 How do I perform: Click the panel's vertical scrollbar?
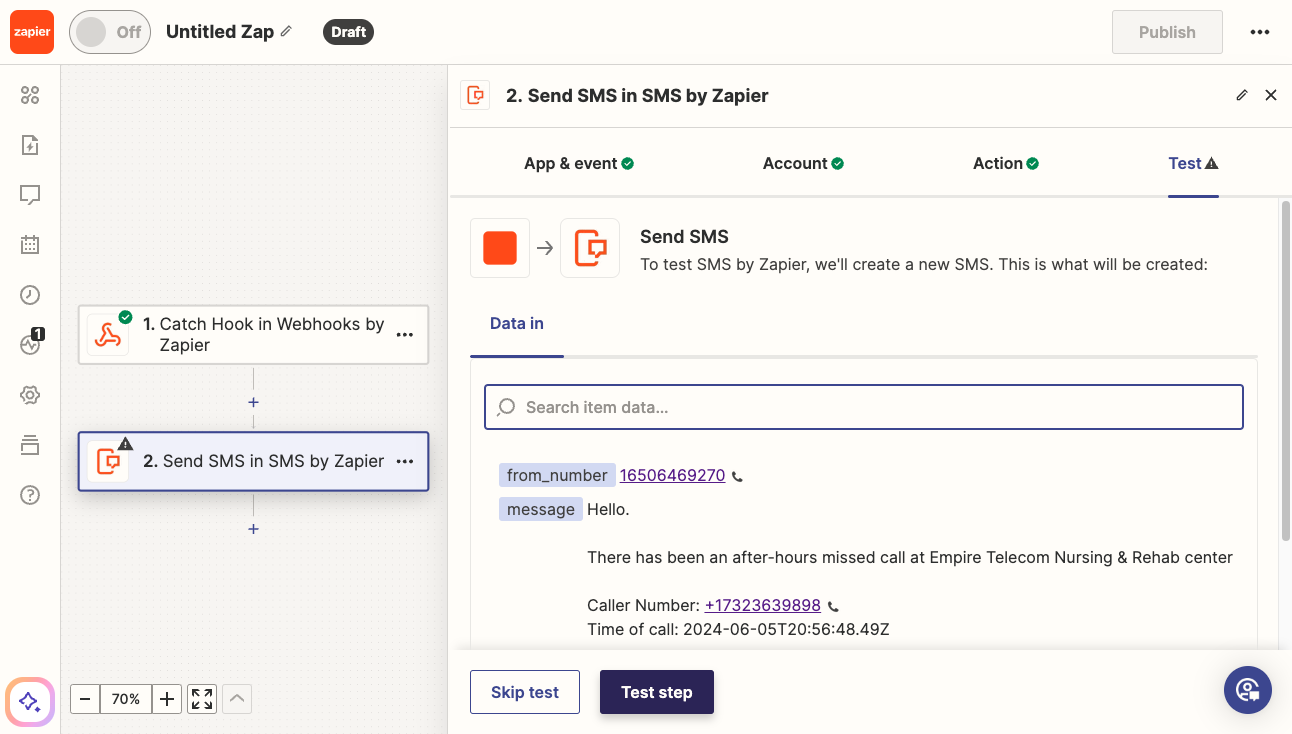point(1286,370)
